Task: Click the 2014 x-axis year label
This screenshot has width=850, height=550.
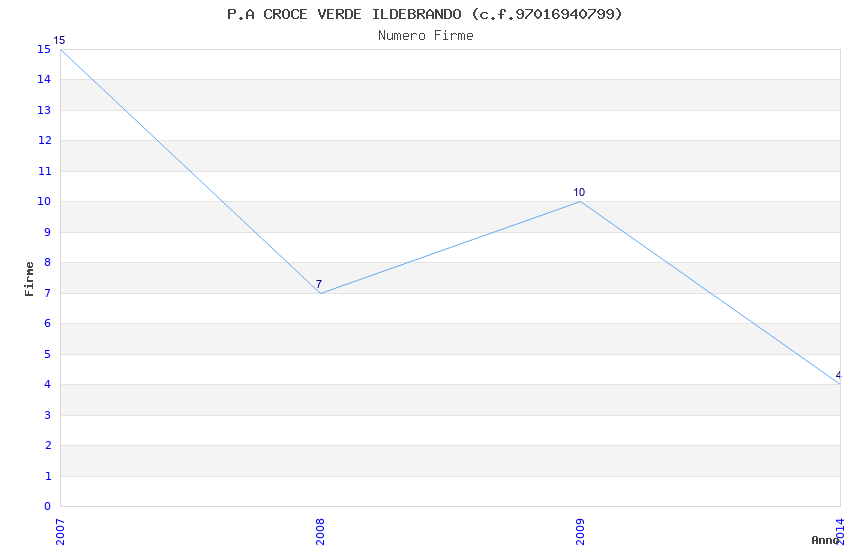Action: pos(840,532)
